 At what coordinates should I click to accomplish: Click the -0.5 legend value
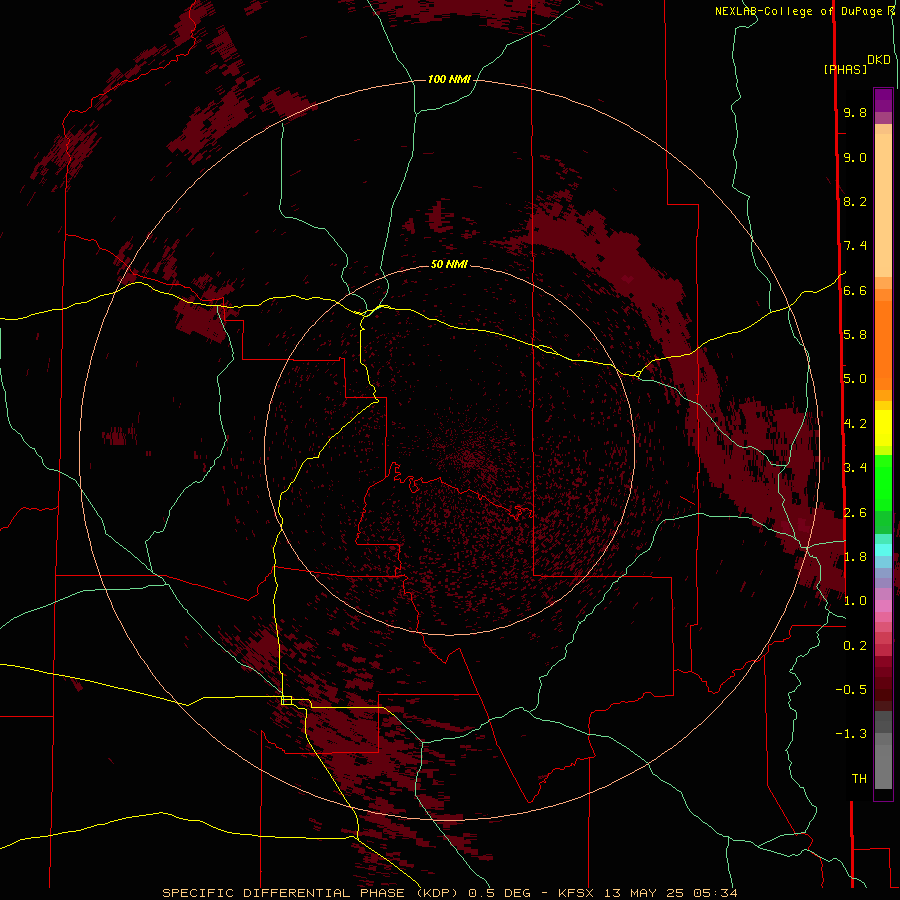coord(851,690)
